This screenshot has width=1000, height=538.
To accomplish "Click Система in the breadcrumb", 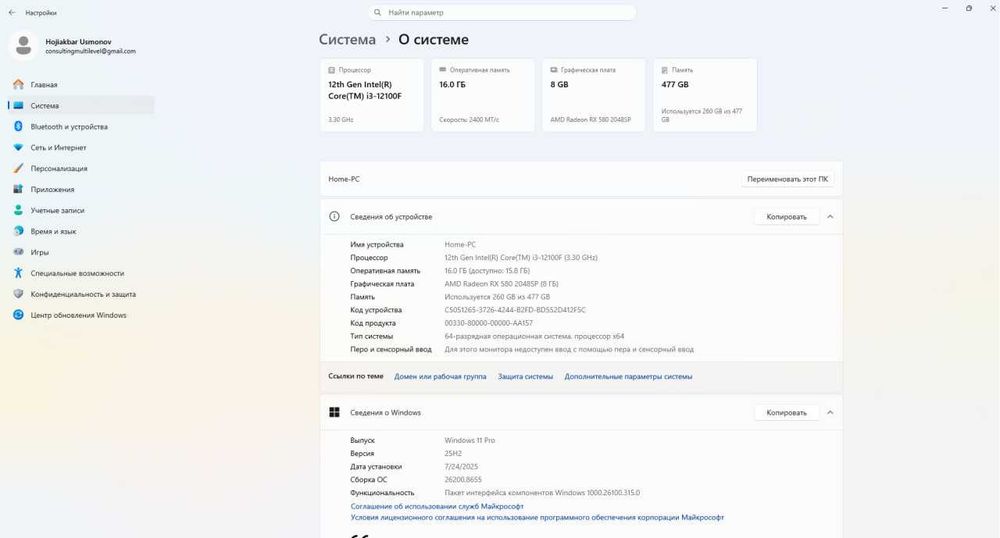I will coord(347,40).
